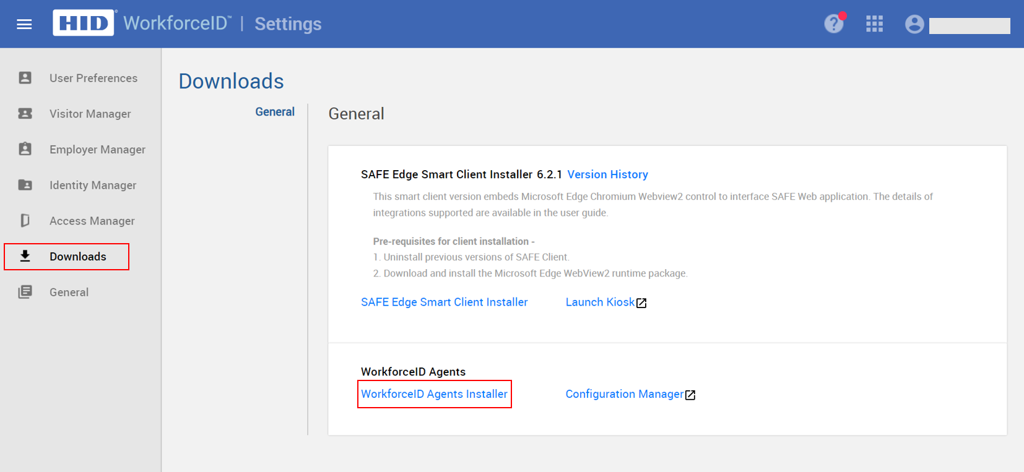Open the Configuration Manager external link
The width and height of the screenshot is (1024, 472).
(631, 394)
